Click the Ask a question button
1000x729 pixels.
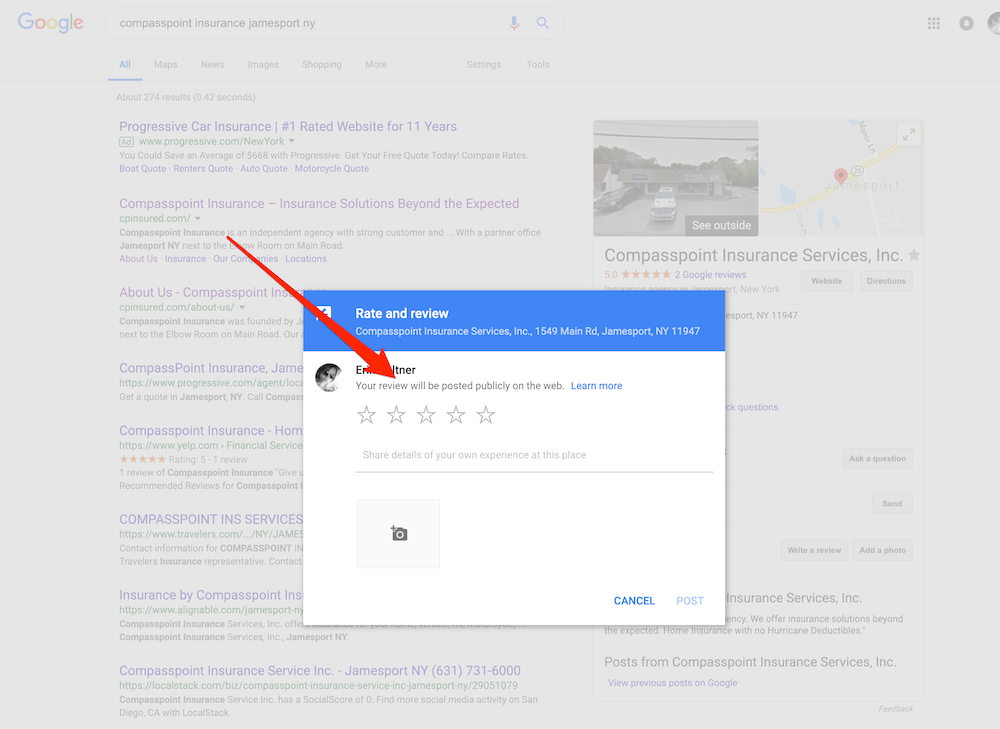(878, 458)
